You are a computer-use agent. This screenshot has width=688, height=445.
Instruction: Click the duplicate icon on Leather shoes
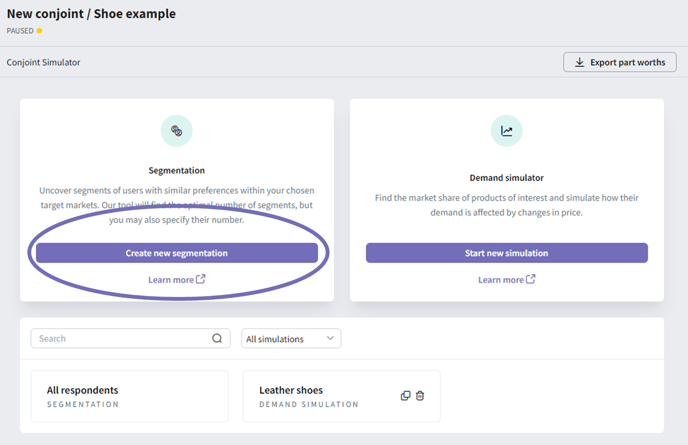405,396
